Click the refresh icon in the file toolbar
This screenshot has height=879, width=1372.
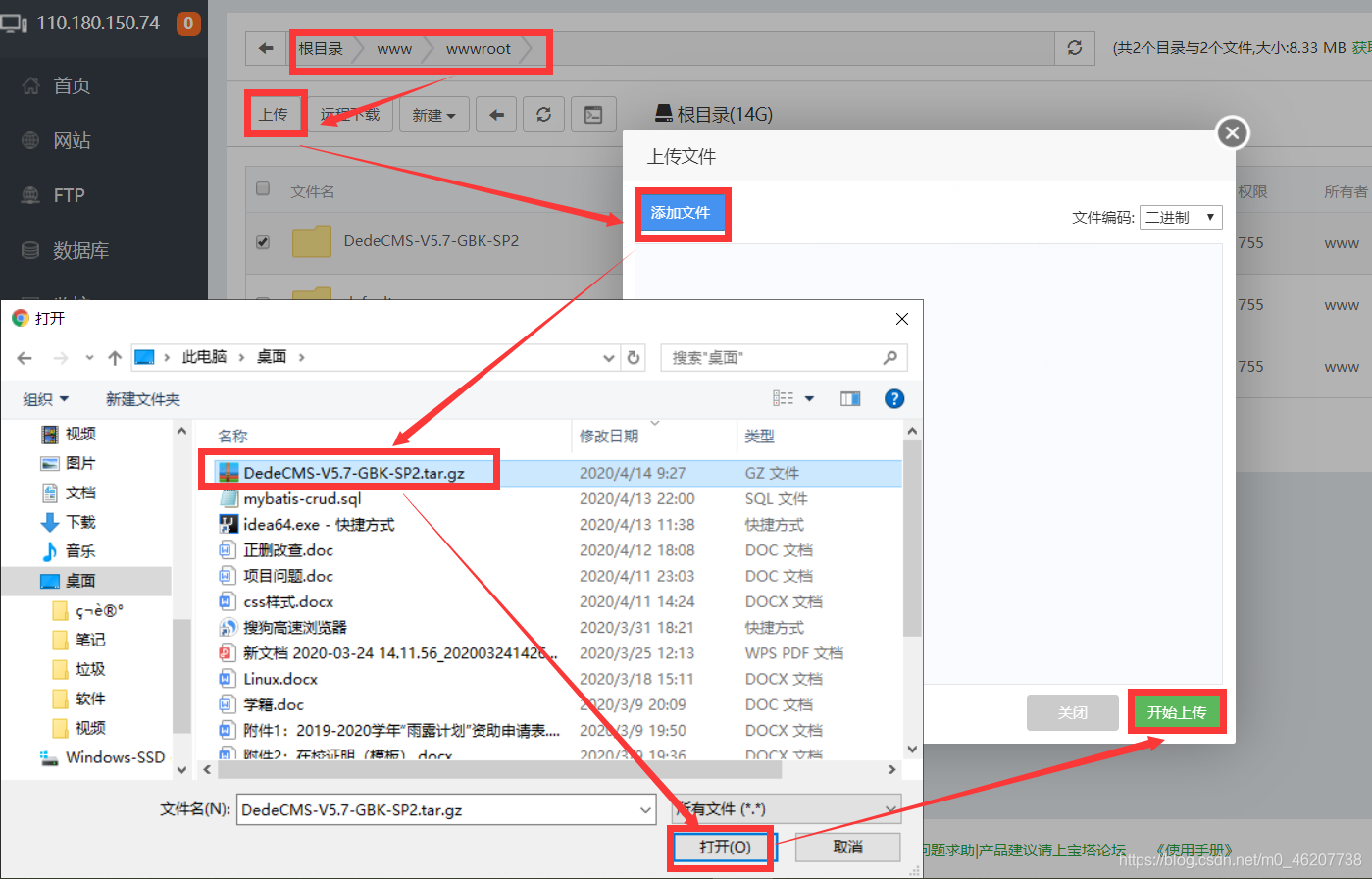pyautogui.click(x=543, y=115)
